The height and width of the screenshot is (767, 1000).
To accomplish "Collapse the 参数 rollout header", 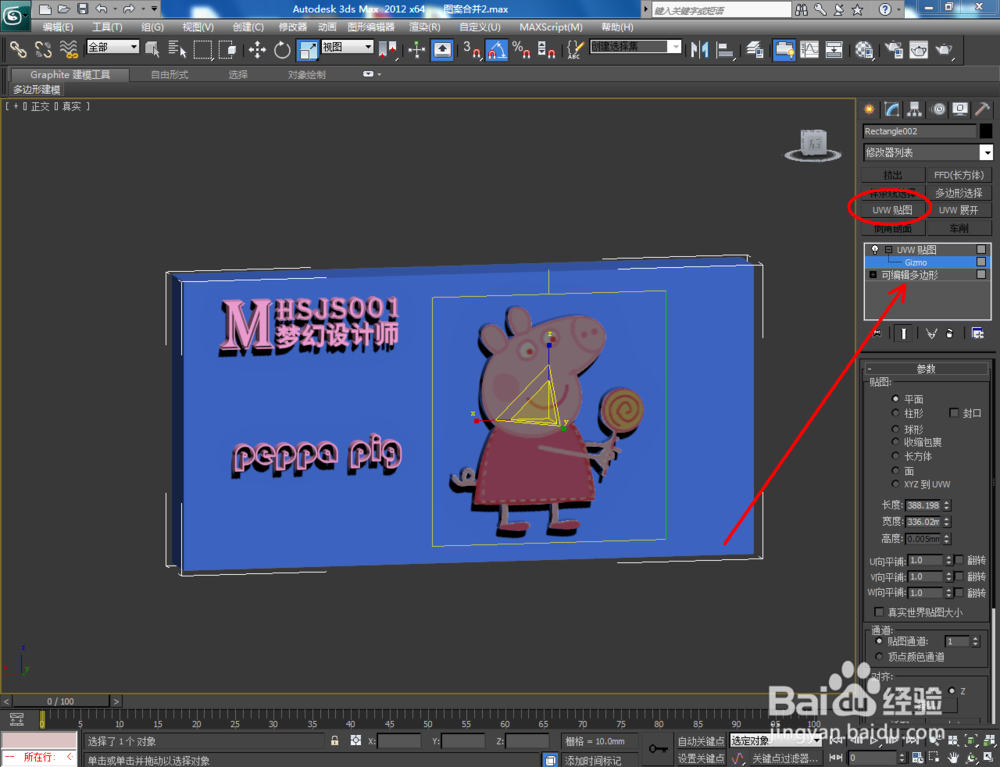I will (x=926, y=369).
